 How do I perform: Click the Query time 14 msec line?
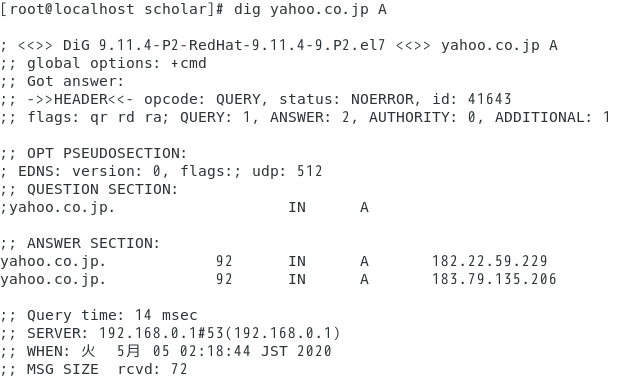coord(99,315)
